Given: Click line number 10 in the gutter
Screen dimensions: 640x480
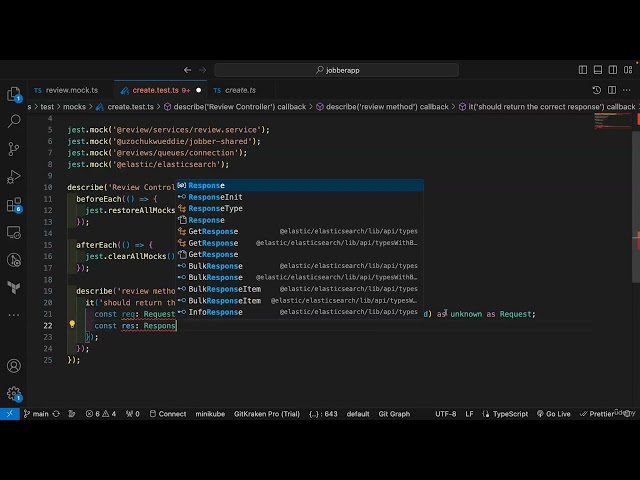Looking at the screenshot, I should point(48,187).
